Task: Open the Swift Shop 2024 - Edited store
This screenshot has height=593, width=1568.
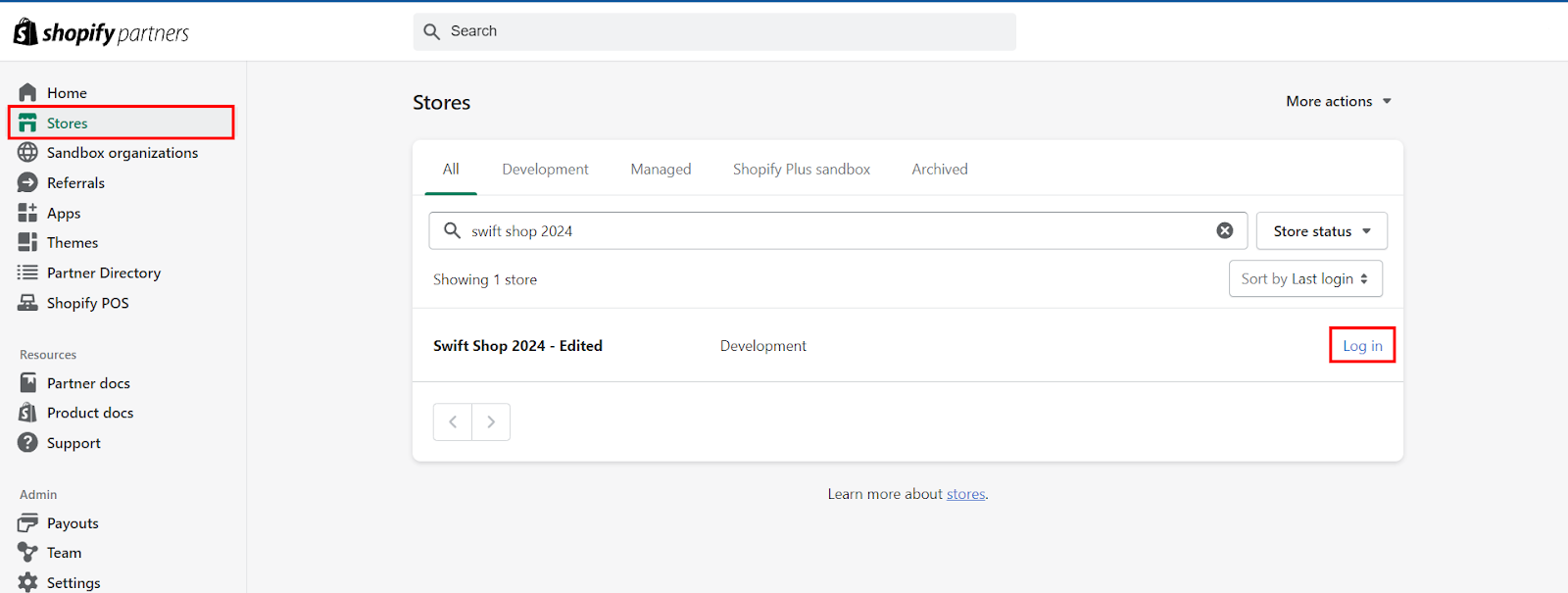Action: click(517, 345)
